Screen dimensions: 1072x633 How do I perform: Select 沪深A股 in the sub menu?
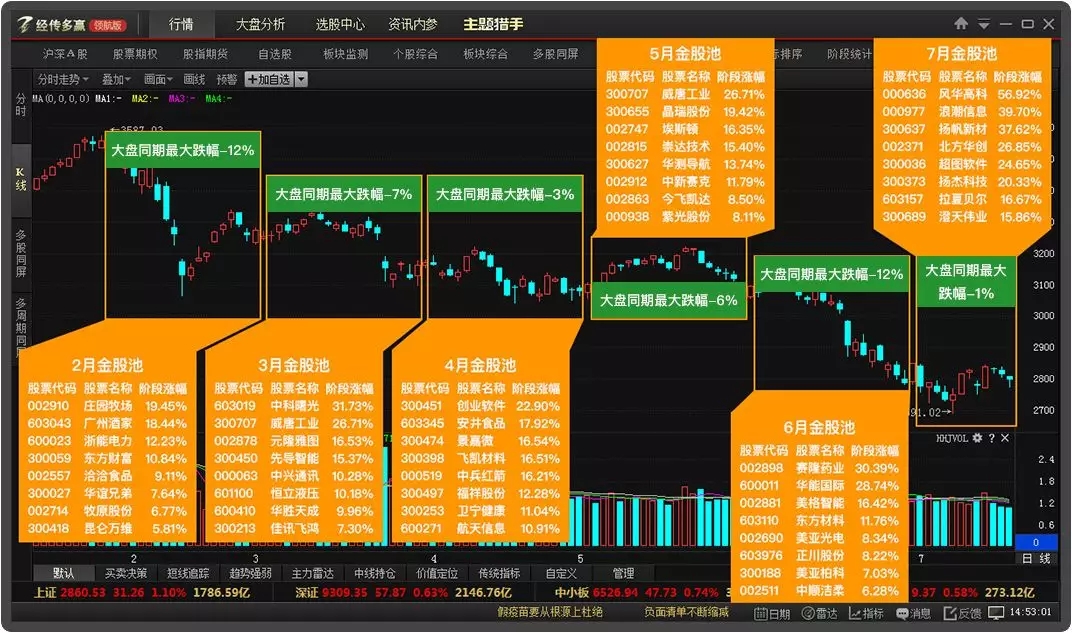click(x=65, y=54)
